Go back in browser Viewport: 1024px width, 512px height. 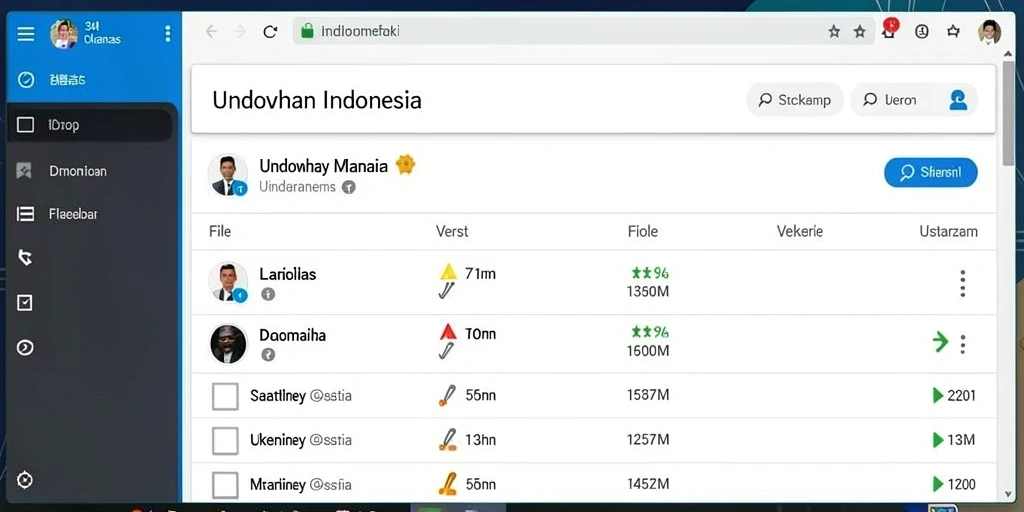[211, 31]
